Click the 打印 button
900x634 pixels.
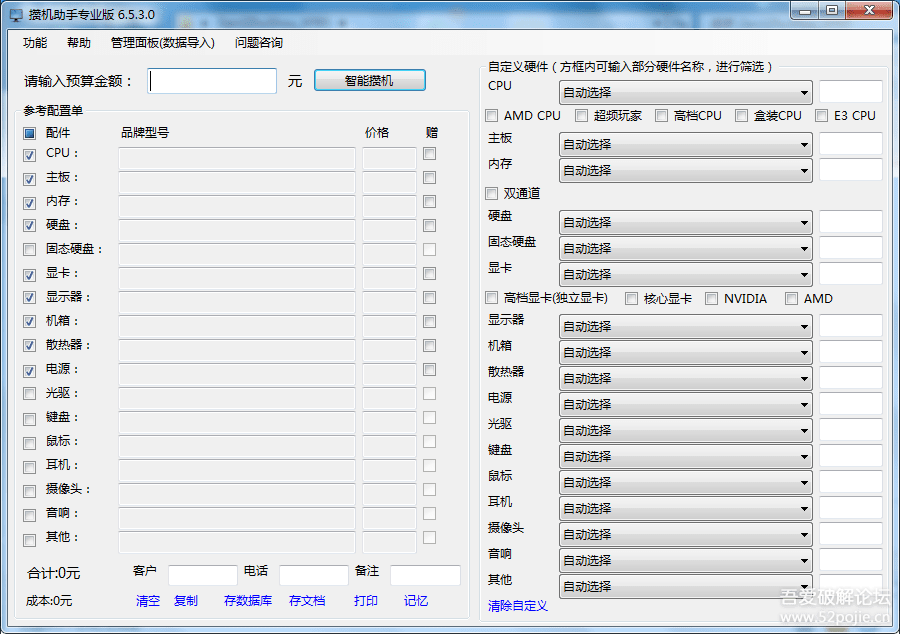coord(364,601)
